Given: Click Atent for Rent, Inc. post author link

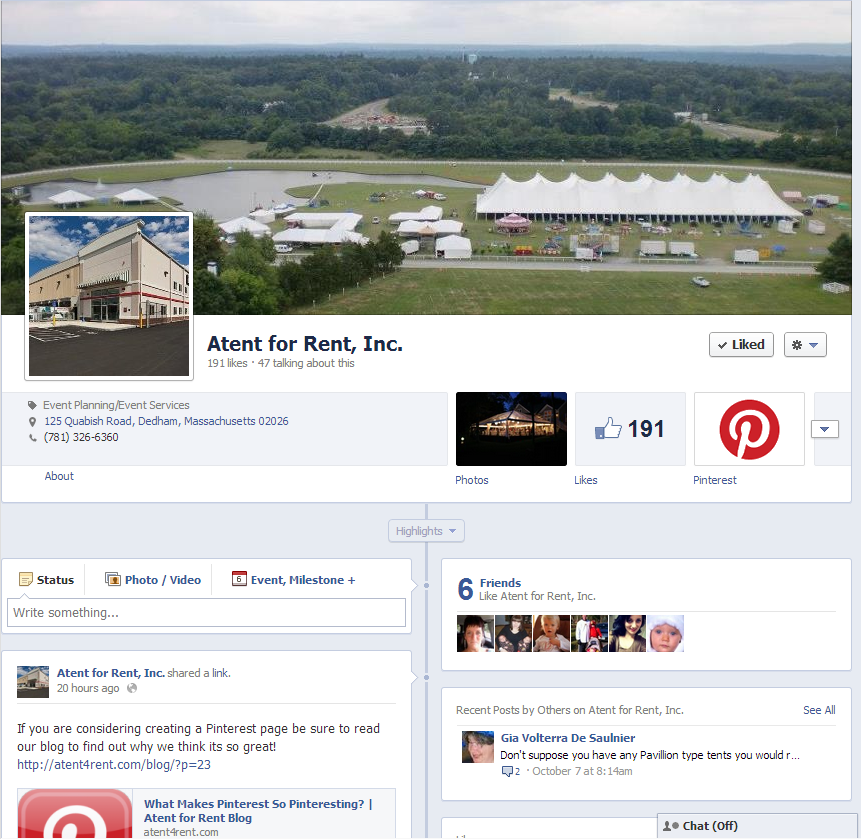Looking at the screenshot, I should click(111, 673).
